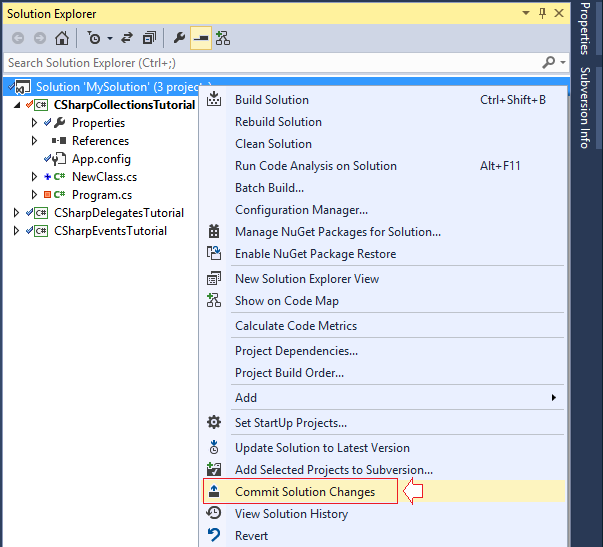The height and width of the screenshot is (547, 603).
Task: Click the Set StartUp Projects gear icon
Action: pyautogui.click(x=214, y=422)
